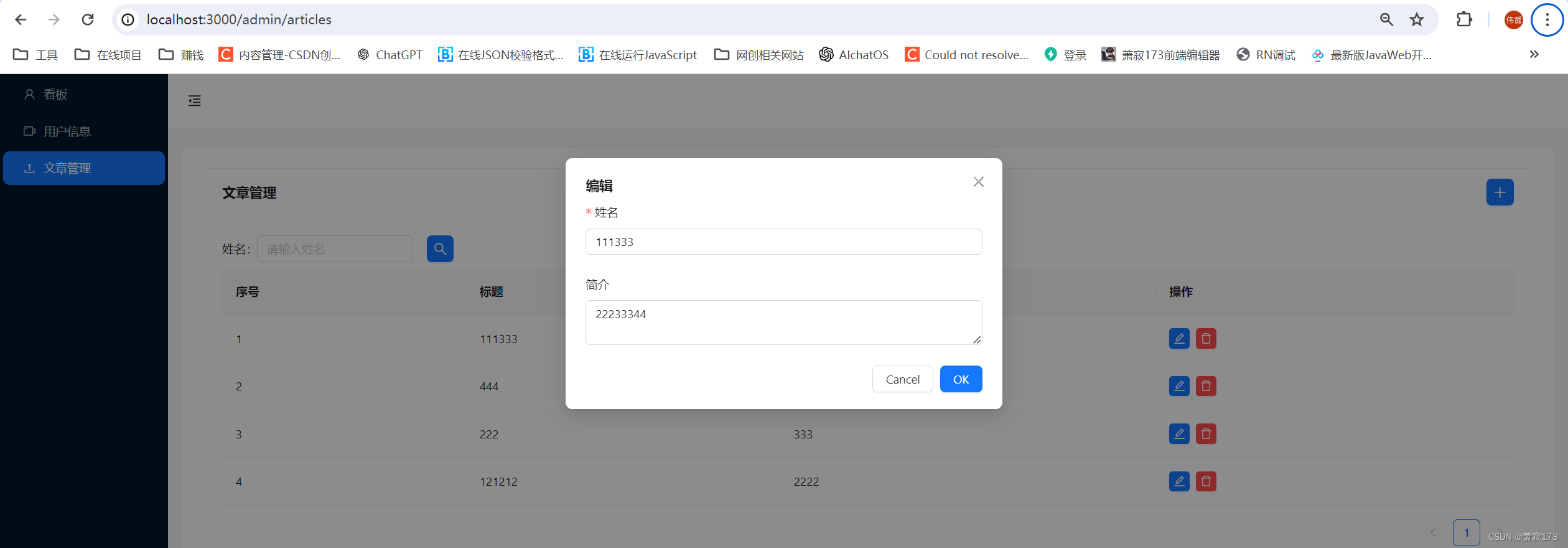1568x548 pixels.
Task: Click table cell 333 in row 3
Action: 803,434
